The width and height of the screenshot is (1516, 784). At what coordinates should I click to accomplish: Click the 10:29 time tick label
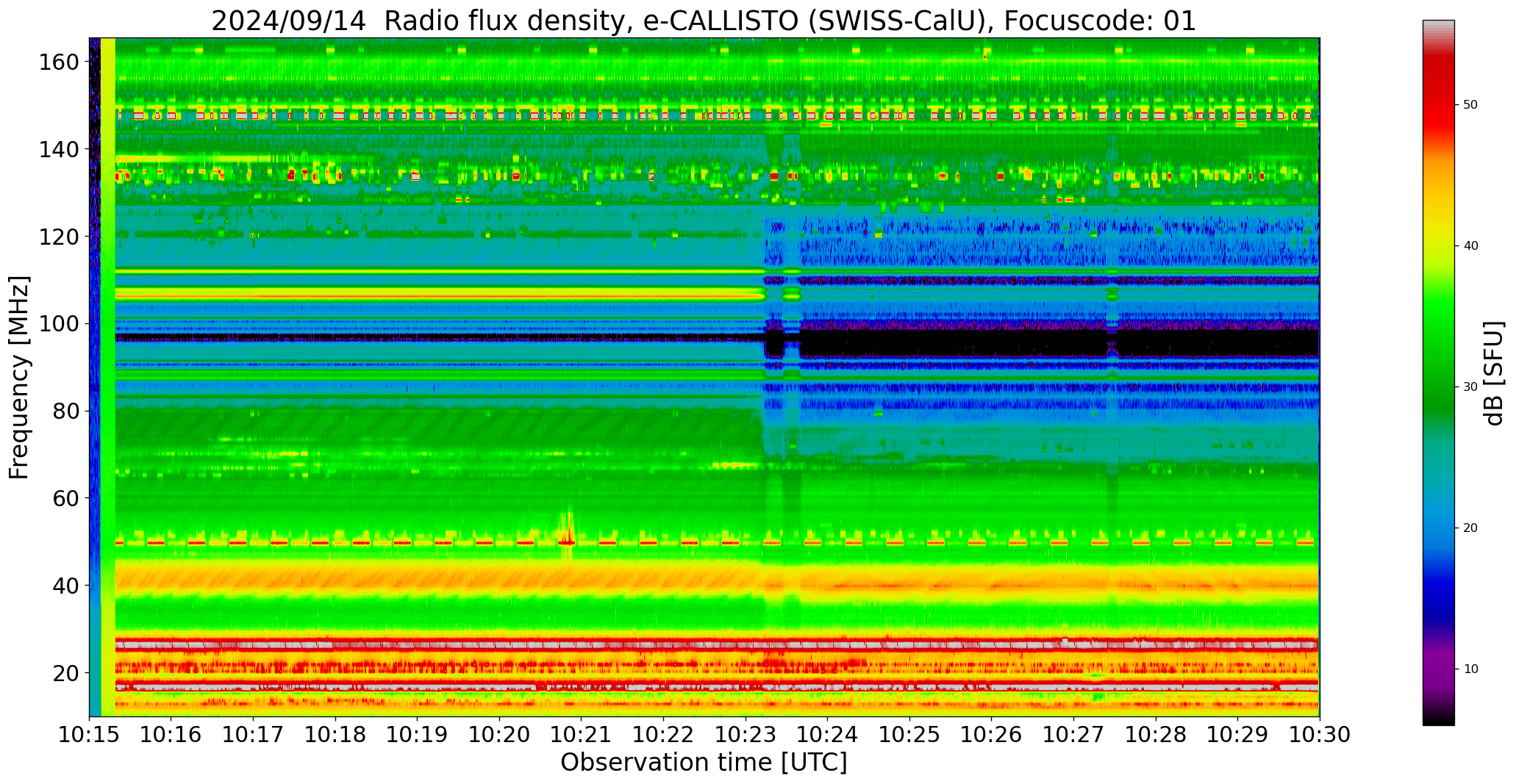(1237, 734)
